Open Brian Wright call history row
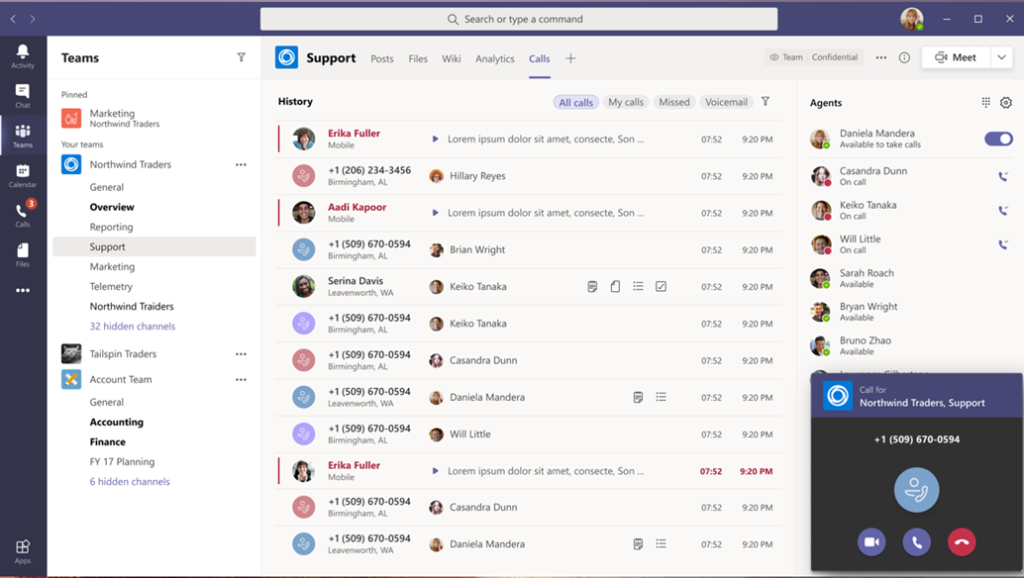Image resolution: width=1024 pixels, height=578 pixels. (x=528, y=249)
